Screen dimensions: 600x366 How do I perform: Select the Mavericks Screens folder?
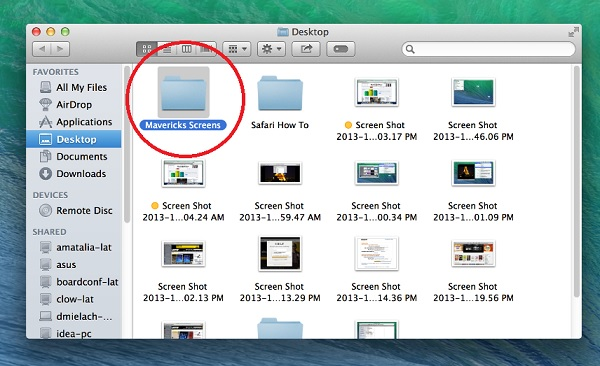183,99
